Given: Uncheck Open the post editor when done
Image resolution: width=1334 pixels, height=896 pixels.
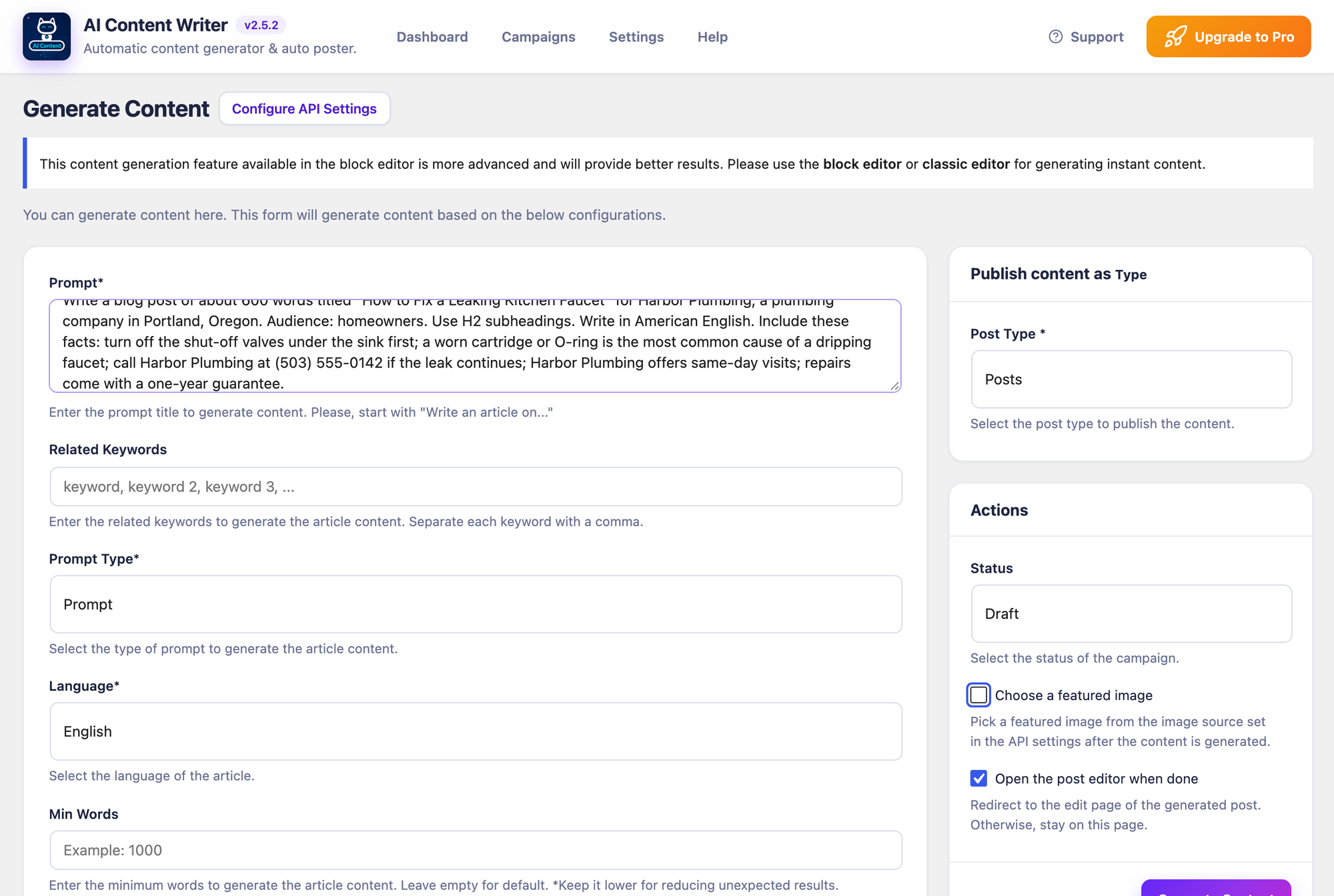Looking at the screenshot, I should pos(978,779).
